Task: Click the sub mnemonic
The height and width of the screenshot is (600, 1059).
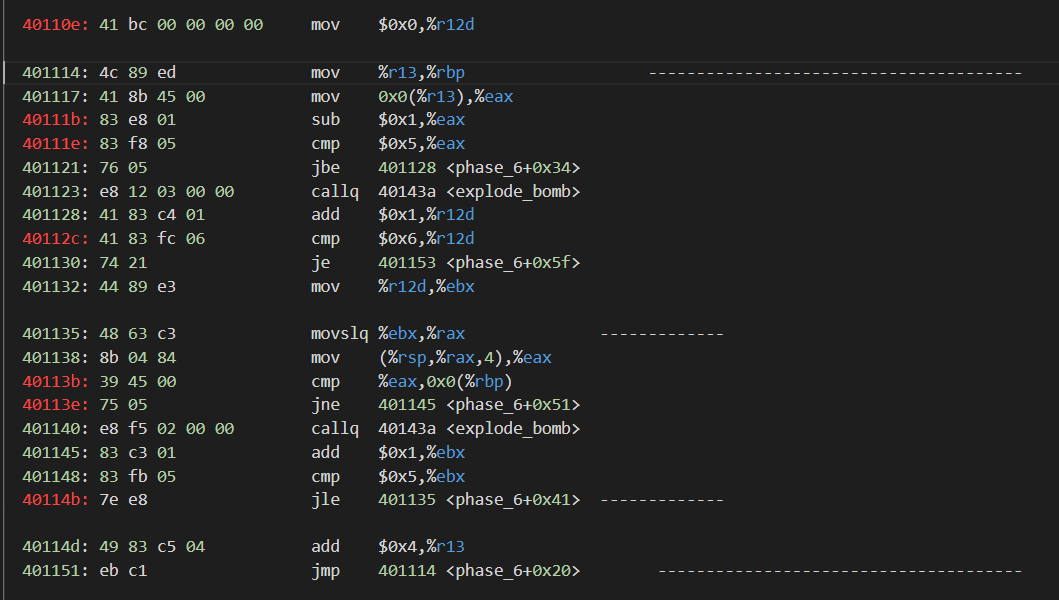Action: coord(326,120)
